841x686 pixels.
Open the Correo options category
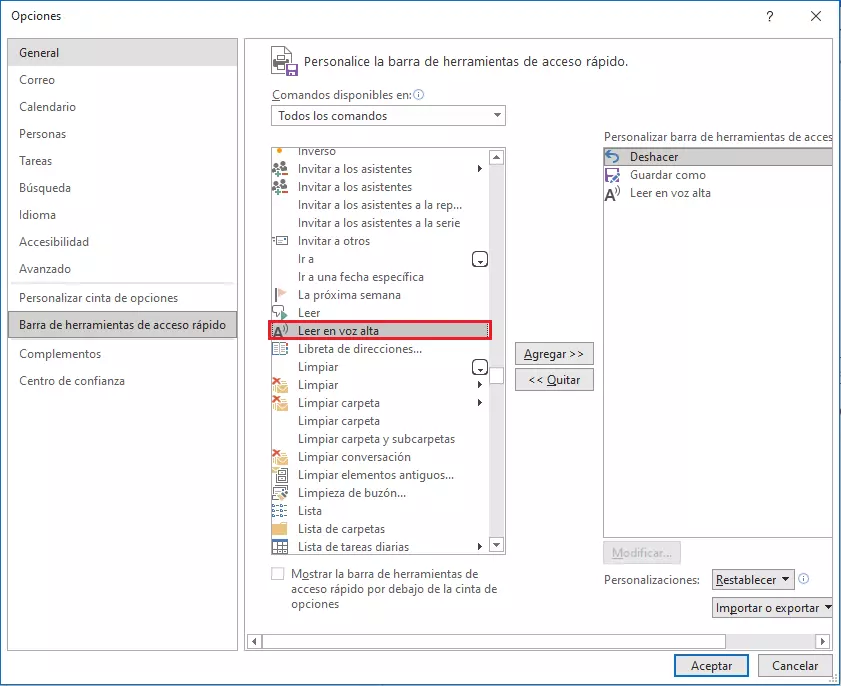point(37,80)
